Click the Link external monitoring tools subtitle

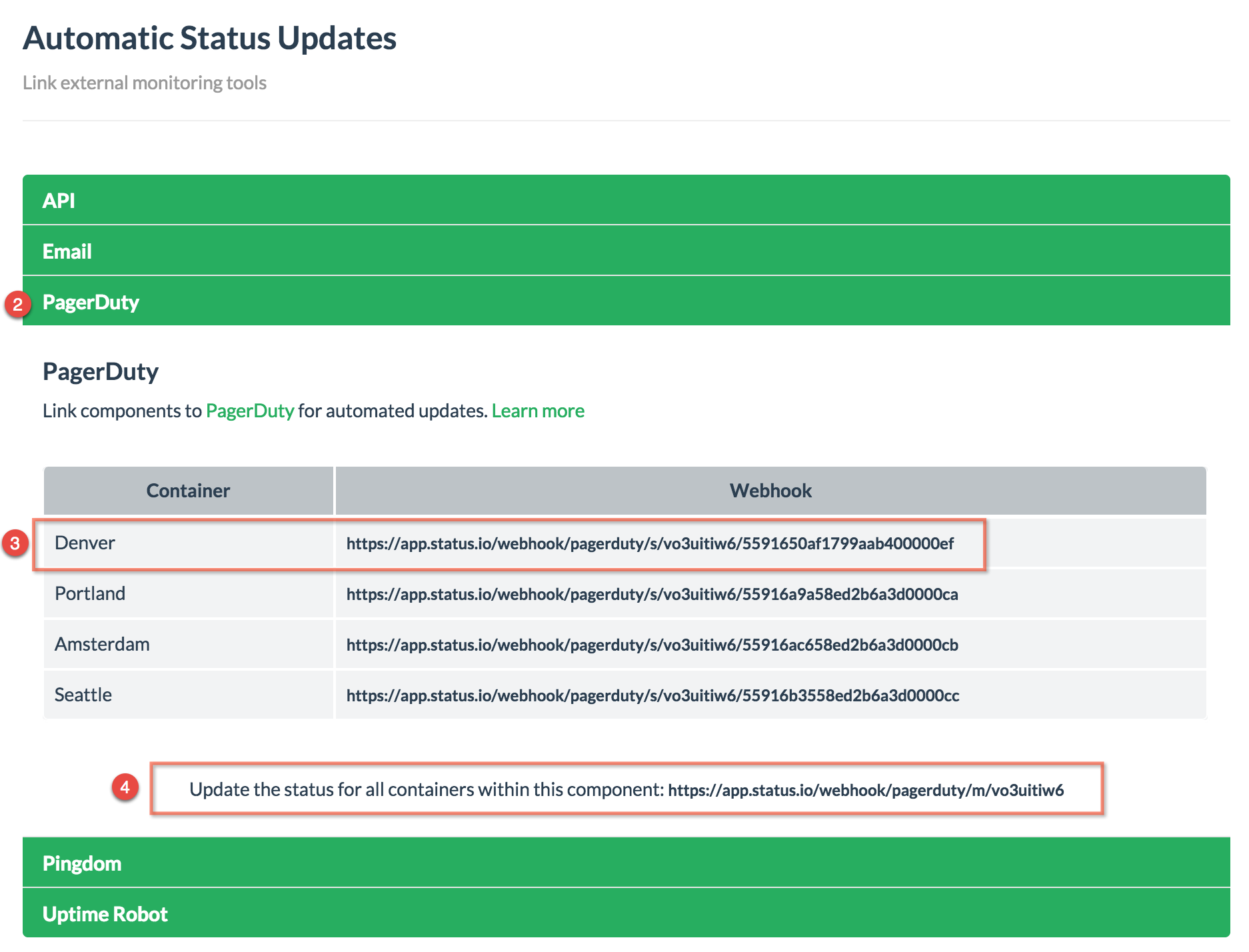pyautogui.click(x=145, y=83)
